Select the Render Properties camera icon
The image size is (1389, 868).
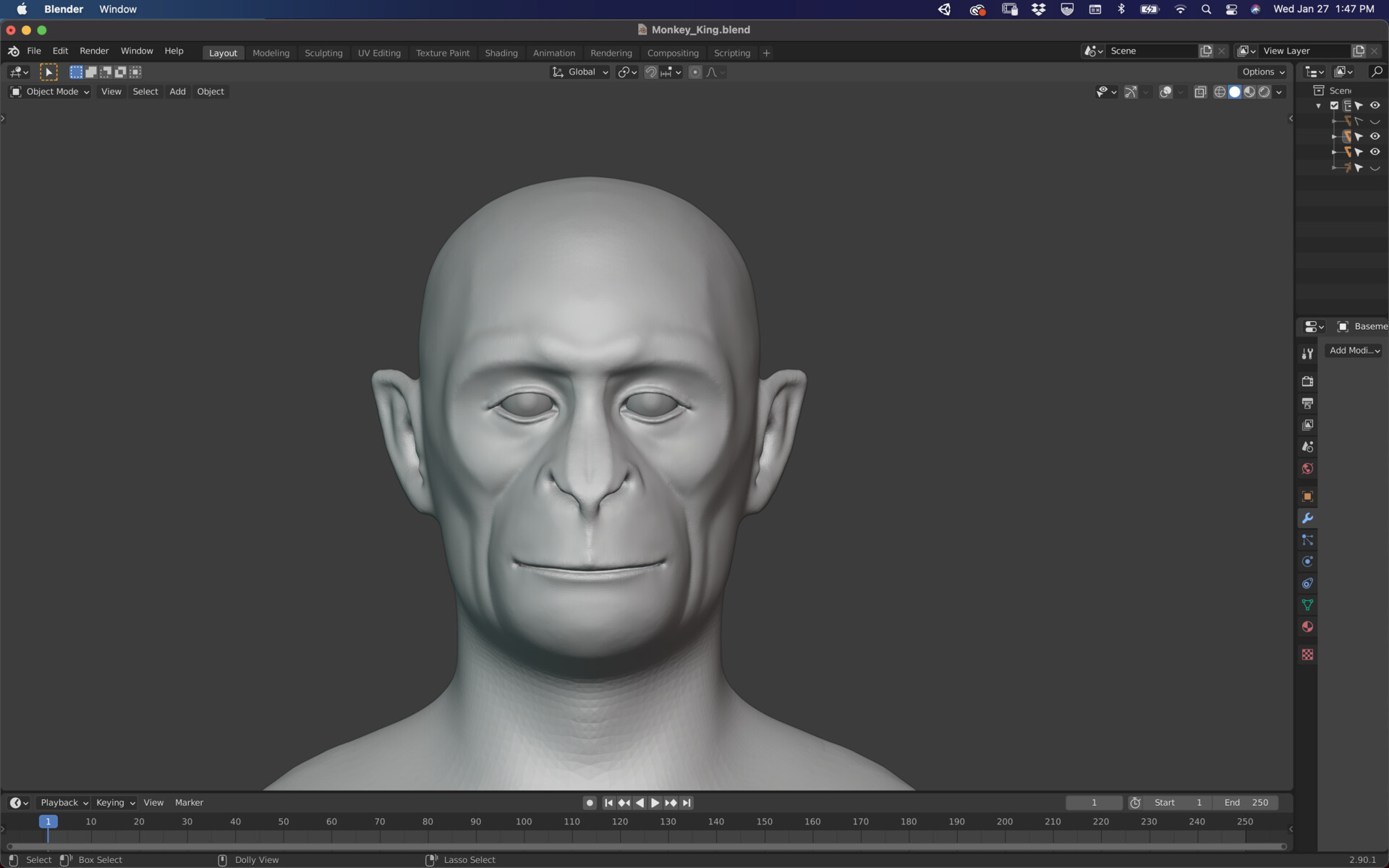pyautogui.click(x=1307, y=381)
